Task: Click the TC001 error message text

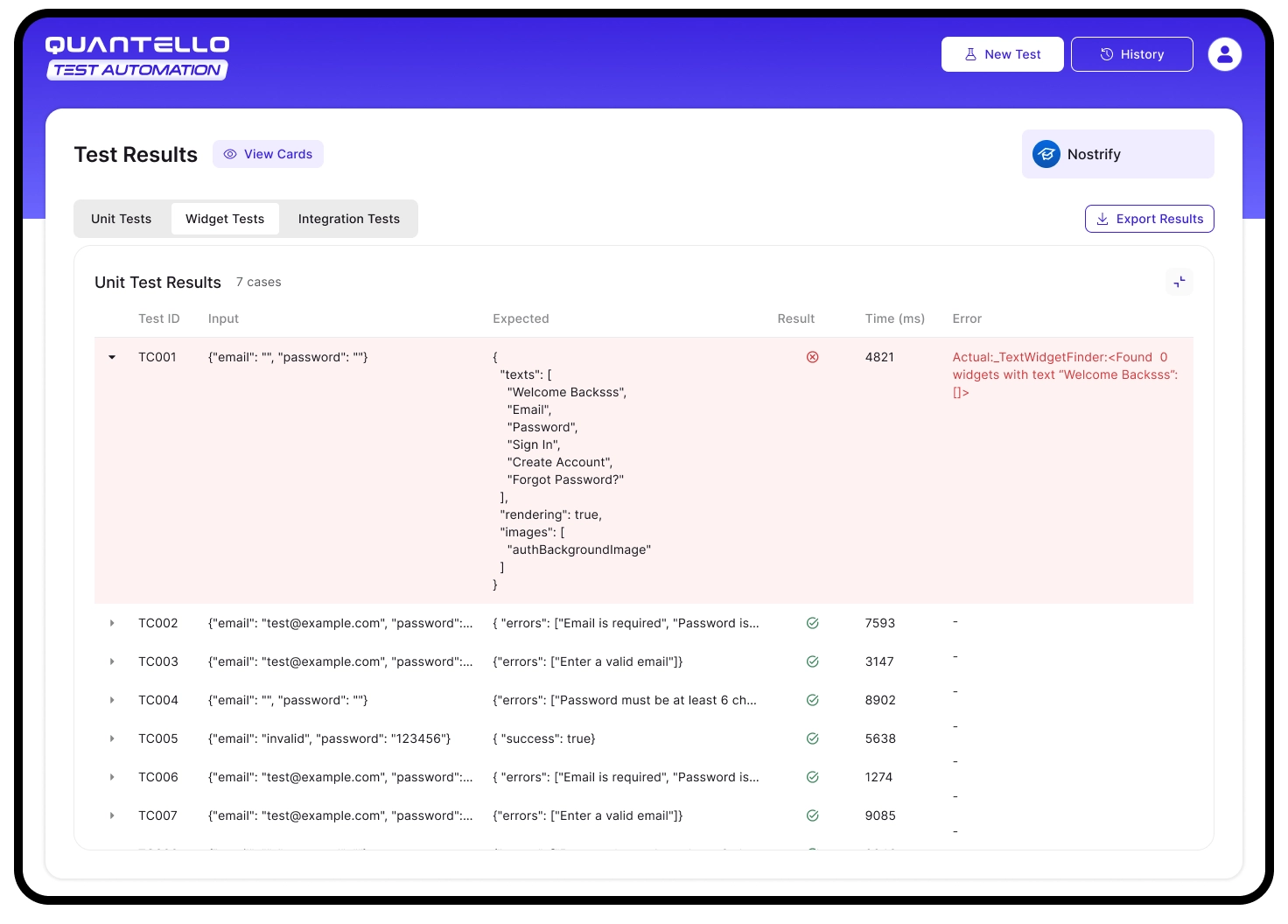Action: click(x=1066, y=374)
